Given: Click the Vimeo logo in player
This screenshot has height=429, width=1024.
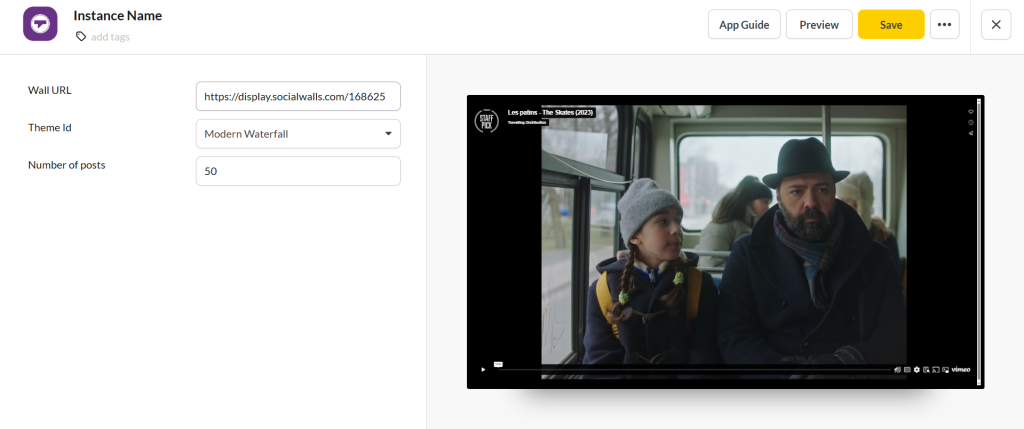Looking at the screenshot, I should (961, 369).
